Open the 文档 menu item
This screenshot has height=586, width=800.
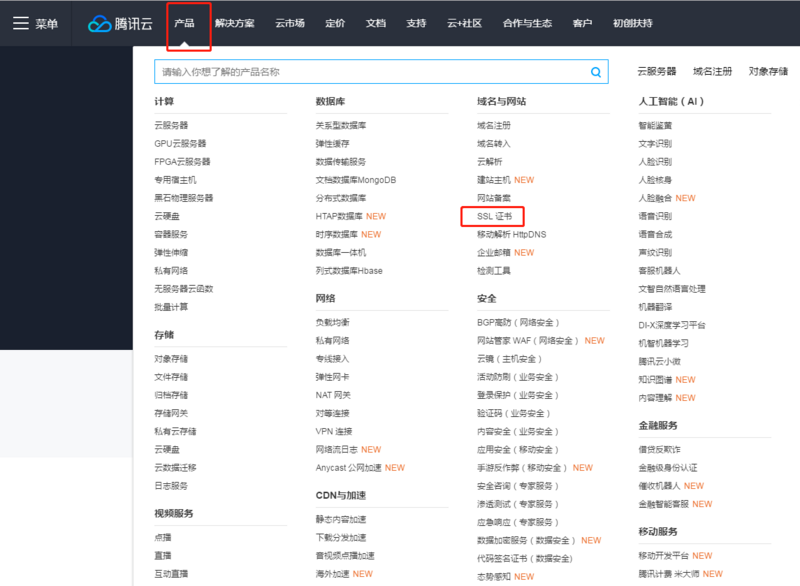(376, 23)
